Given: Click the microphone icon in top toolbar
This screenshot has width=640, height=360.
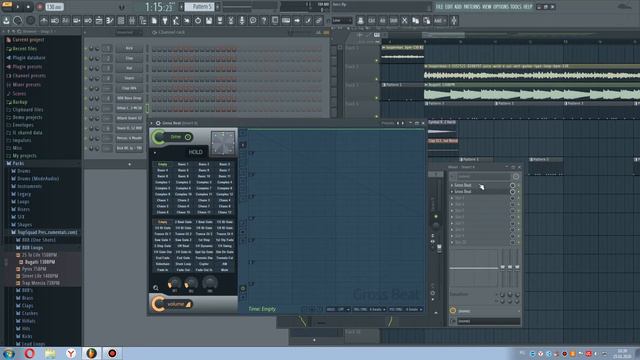Looking at the screenshot, I should coord(242,20).
